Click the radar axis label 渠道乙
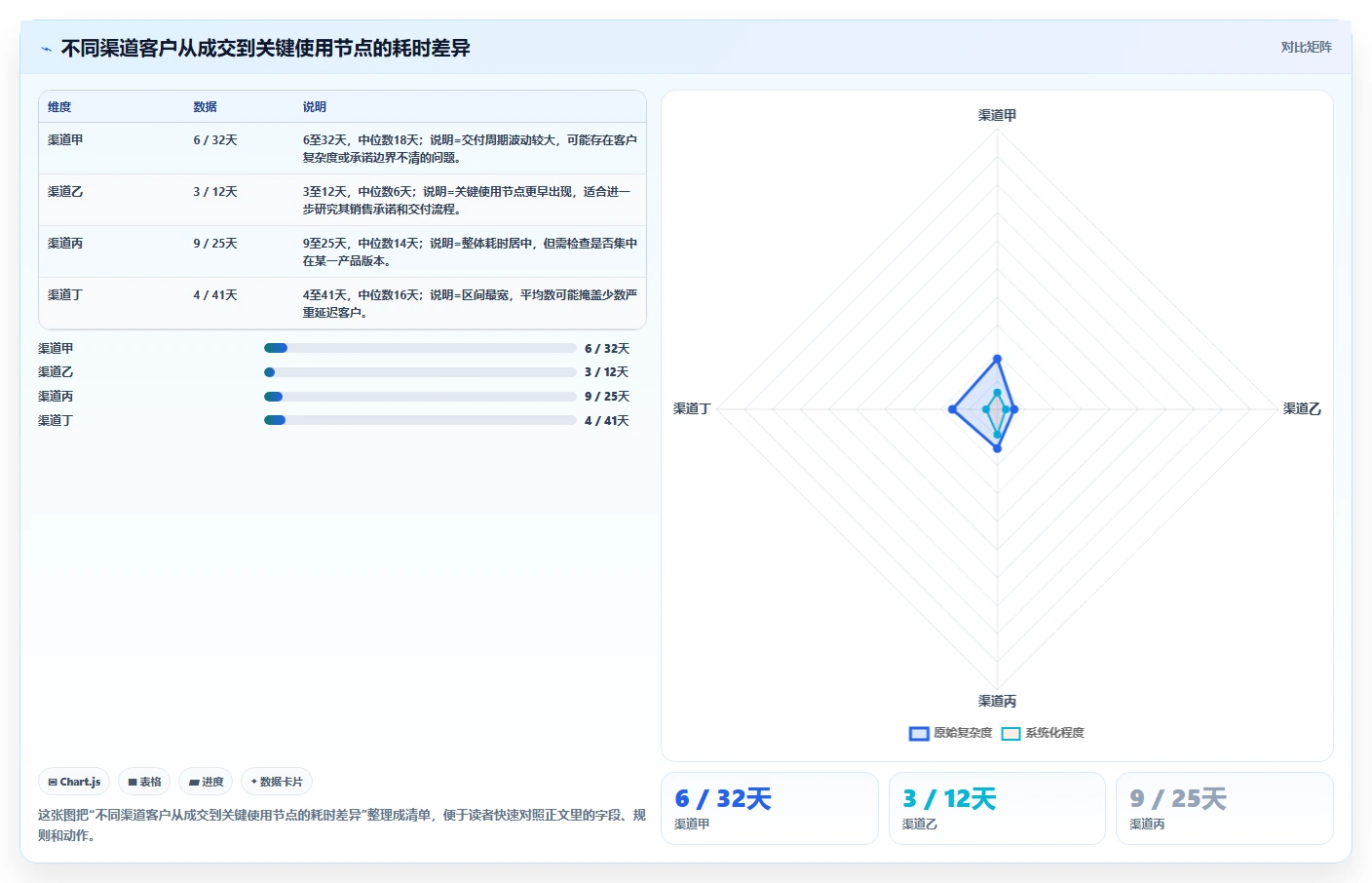 coord(1302,409)
